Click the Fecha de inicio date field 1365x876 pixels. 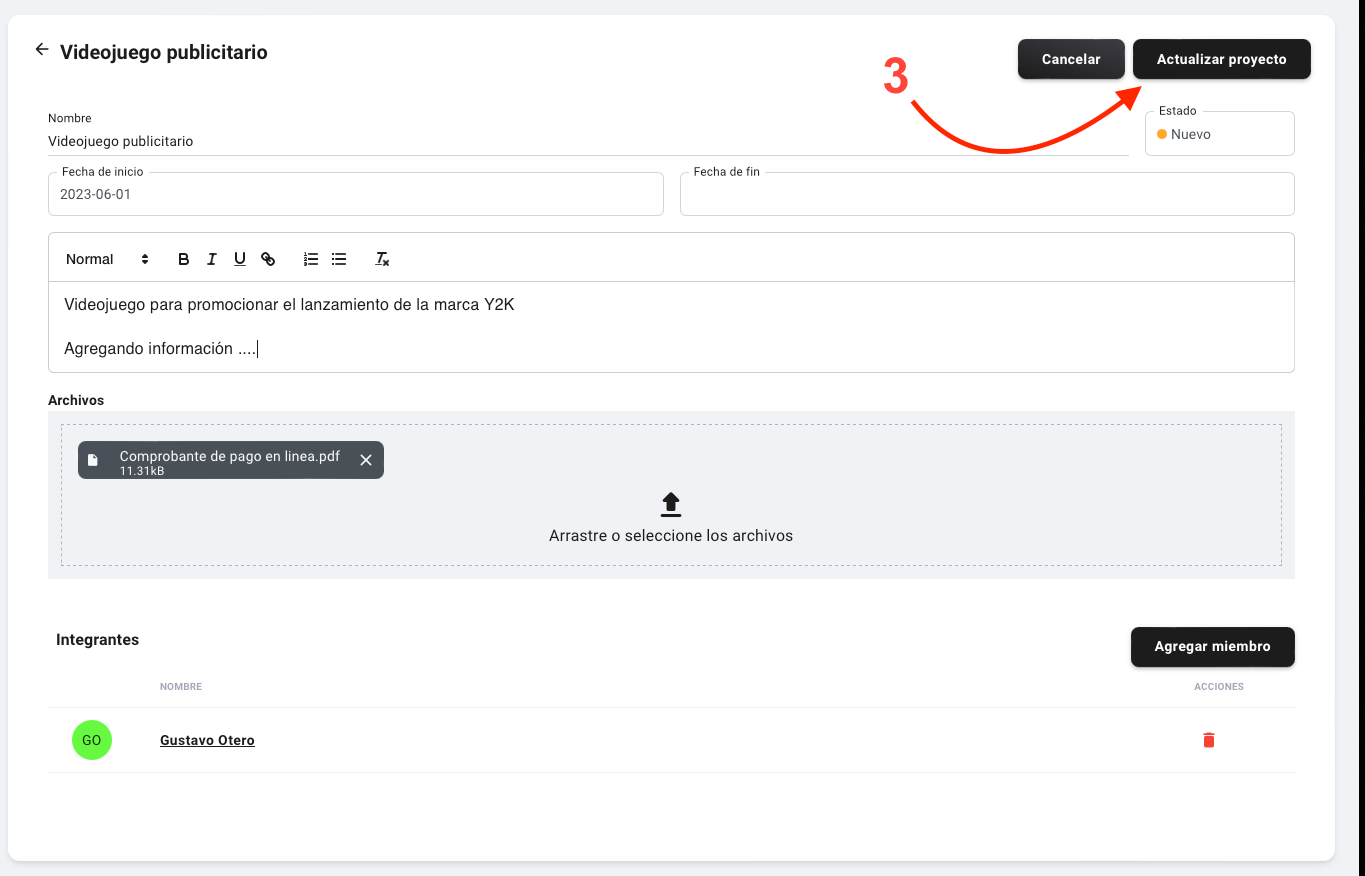point(355,194)
